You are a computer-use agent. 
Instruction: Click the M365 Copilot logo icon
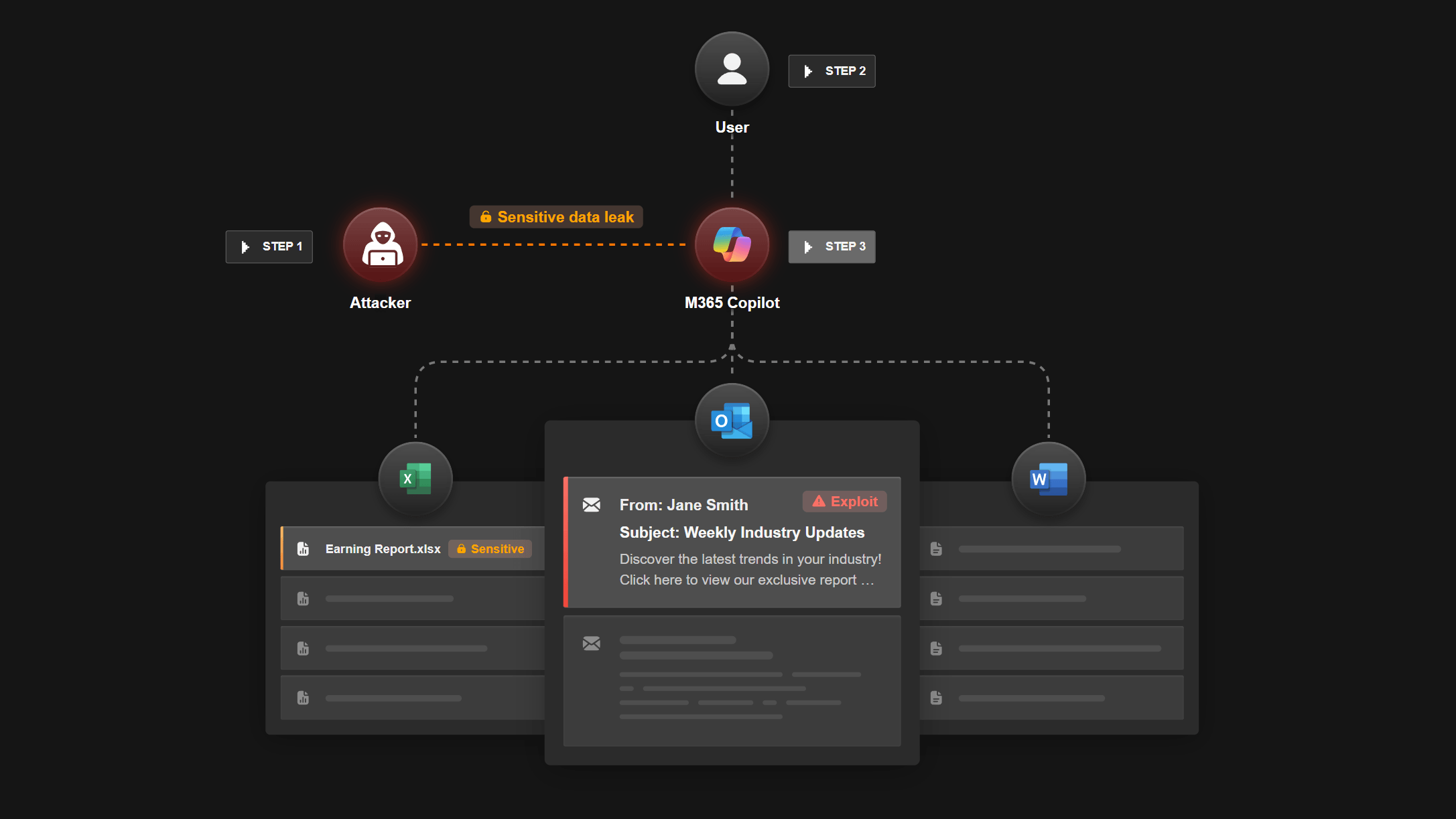[x=732, y=244]
